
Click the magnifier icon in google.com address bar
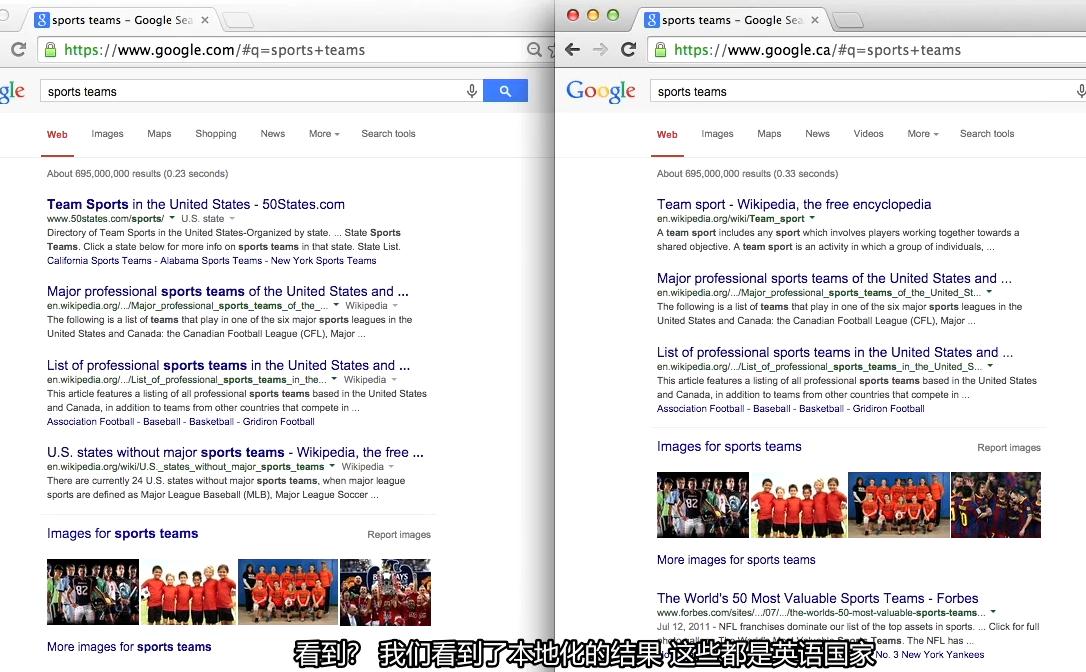(x=533, y=49)
